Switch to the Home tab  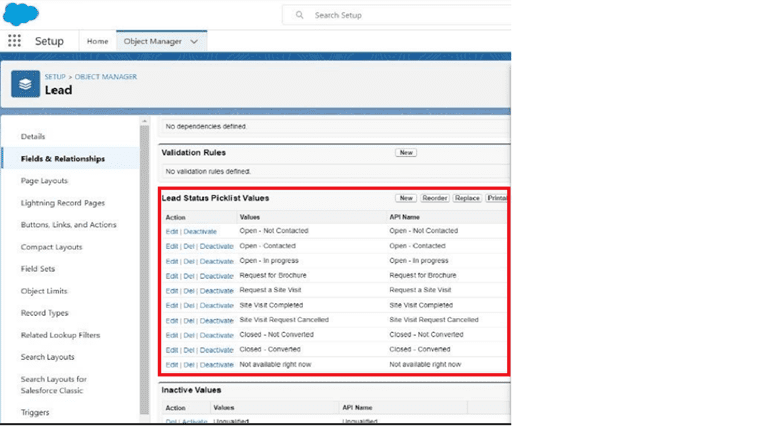pyautogui.click(x=97, y=41)
